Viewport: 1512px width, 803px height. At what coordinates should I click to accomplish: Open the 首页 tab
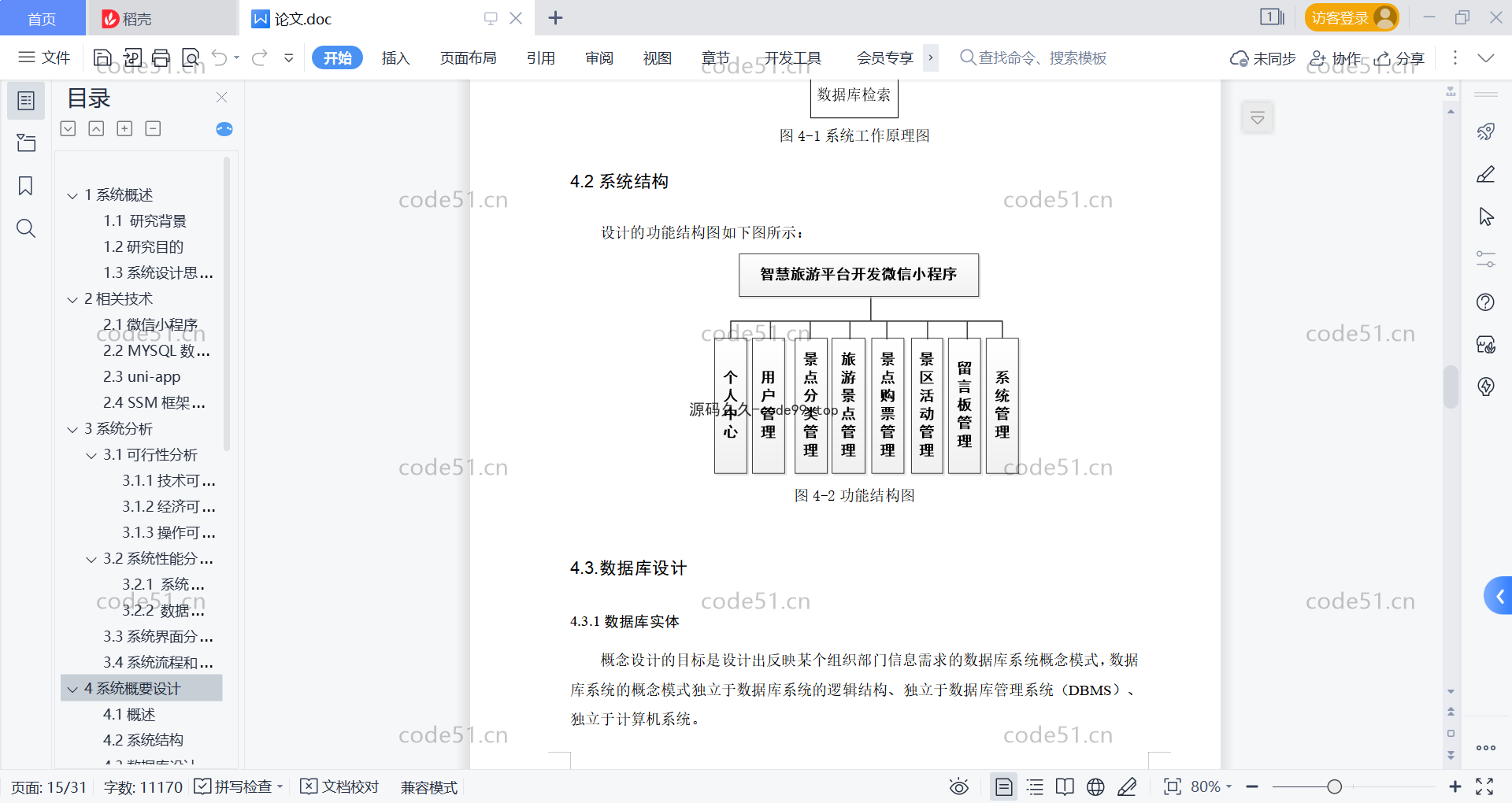coord(43,18)
